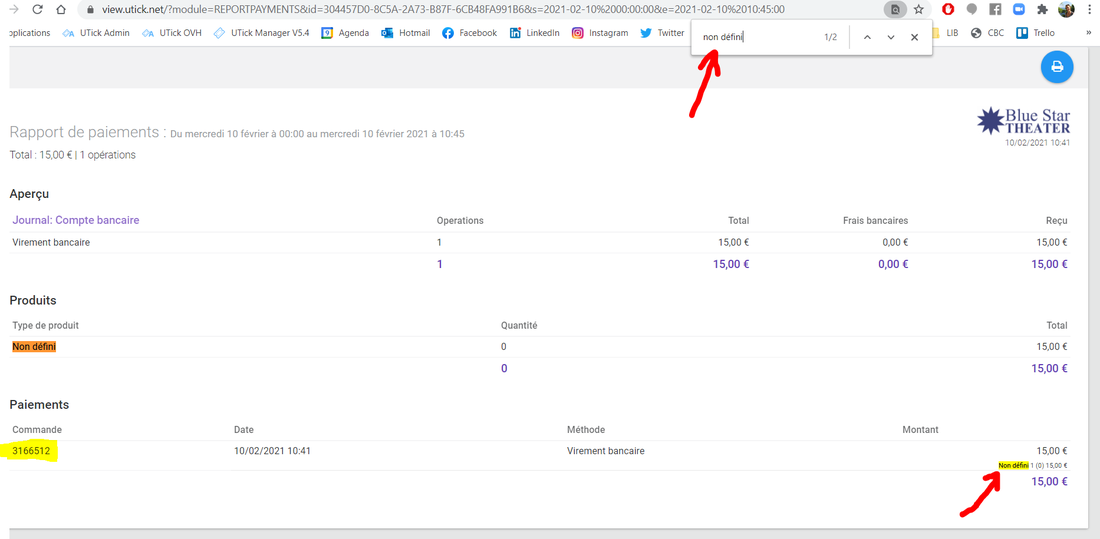Go to the browser home page
1100x539 pixels.
(61, 10)
